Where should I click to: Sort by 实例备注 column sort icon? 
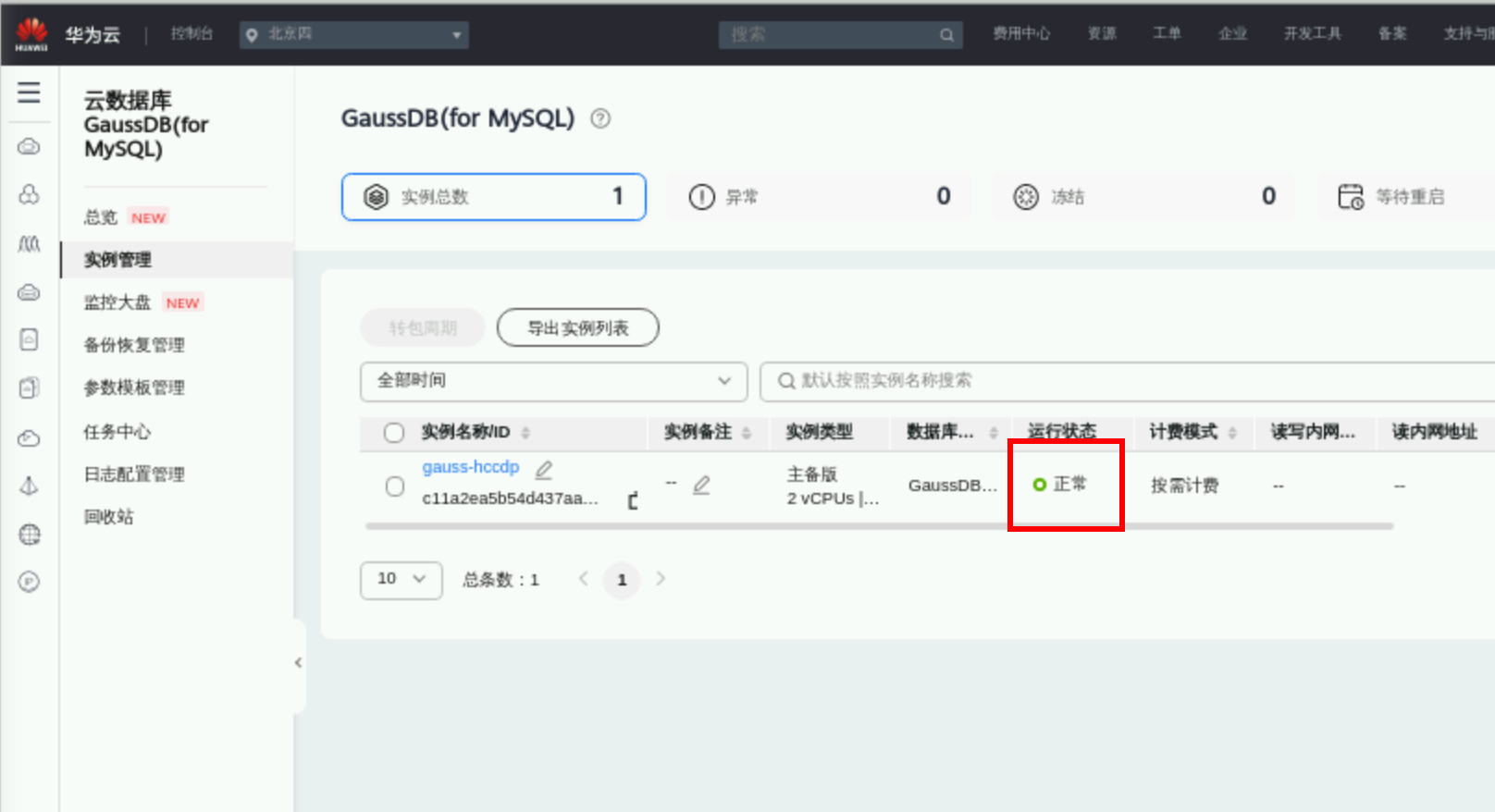[747, 432]
